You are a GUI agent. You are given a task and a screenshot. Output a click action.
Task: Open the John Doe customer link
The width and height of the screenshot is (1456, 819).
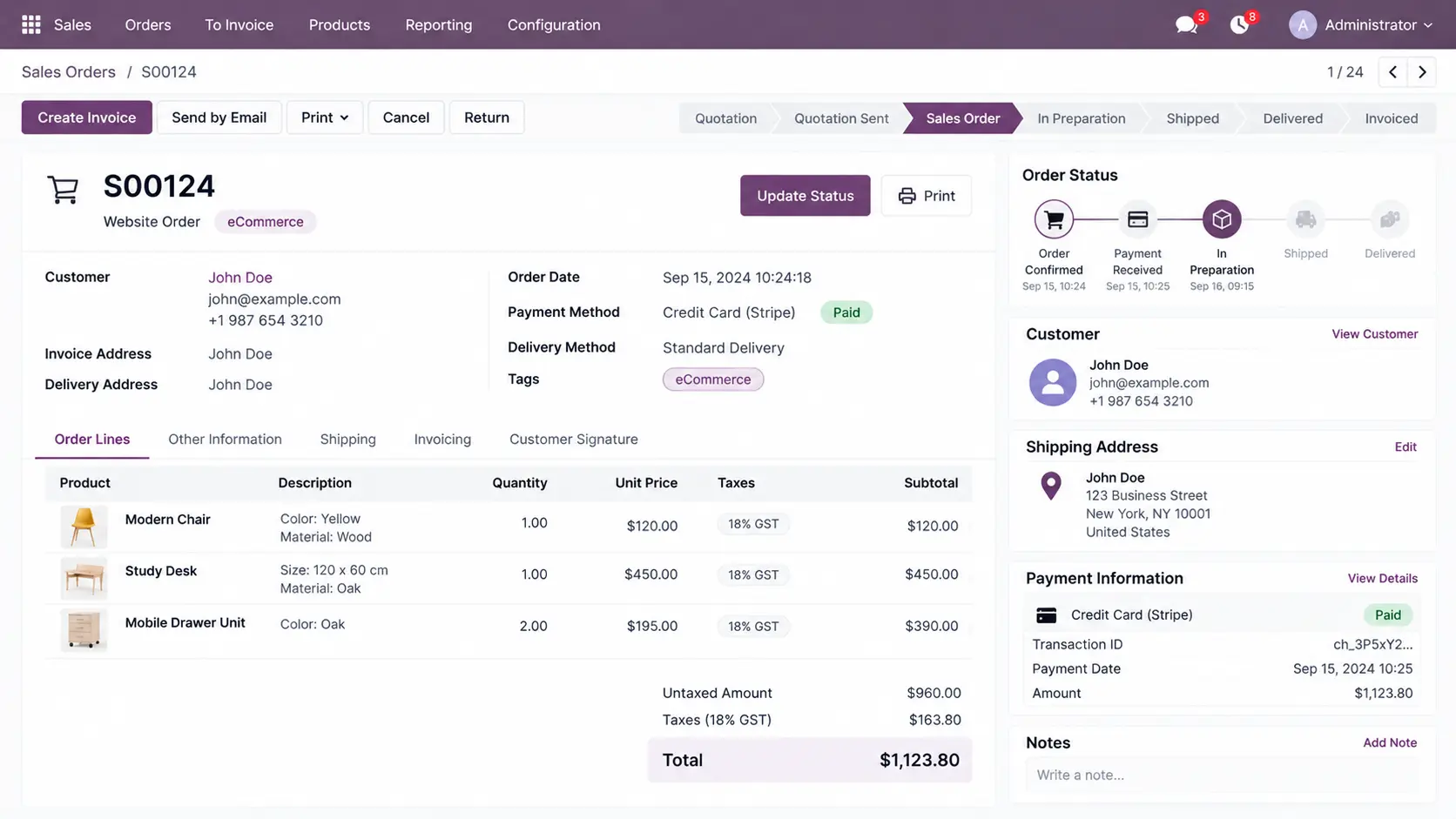[x=240, y=278]
